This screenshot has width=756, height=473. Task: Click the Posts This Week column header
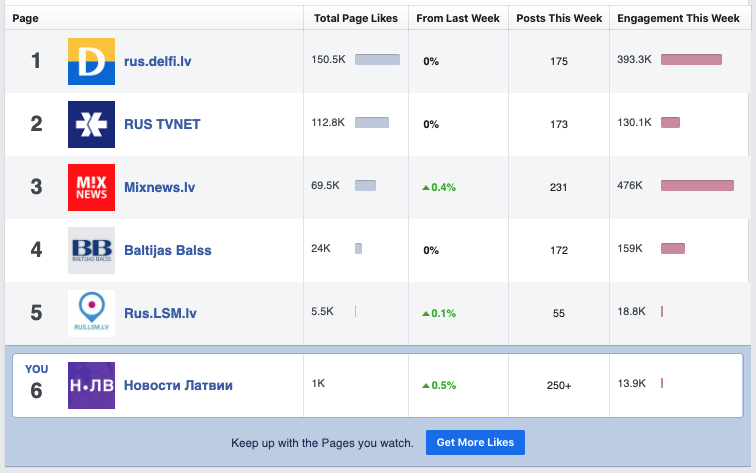[559, 18]
